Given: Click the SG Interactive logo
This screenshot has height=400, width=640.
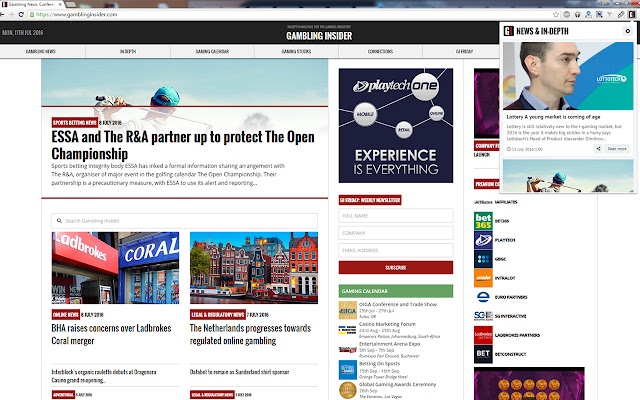Looking at the screenshot, I should click(483, 316).
